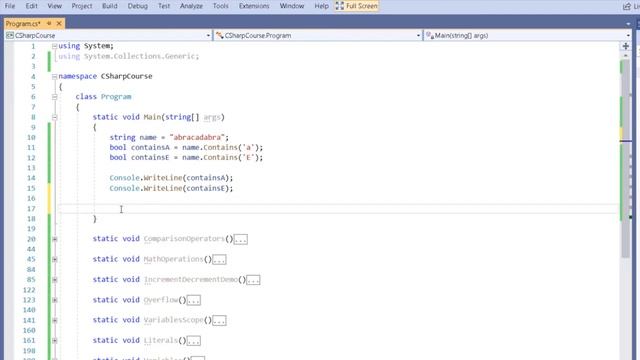Open the View menu
640x360 pixels.
tap(54, 6)
